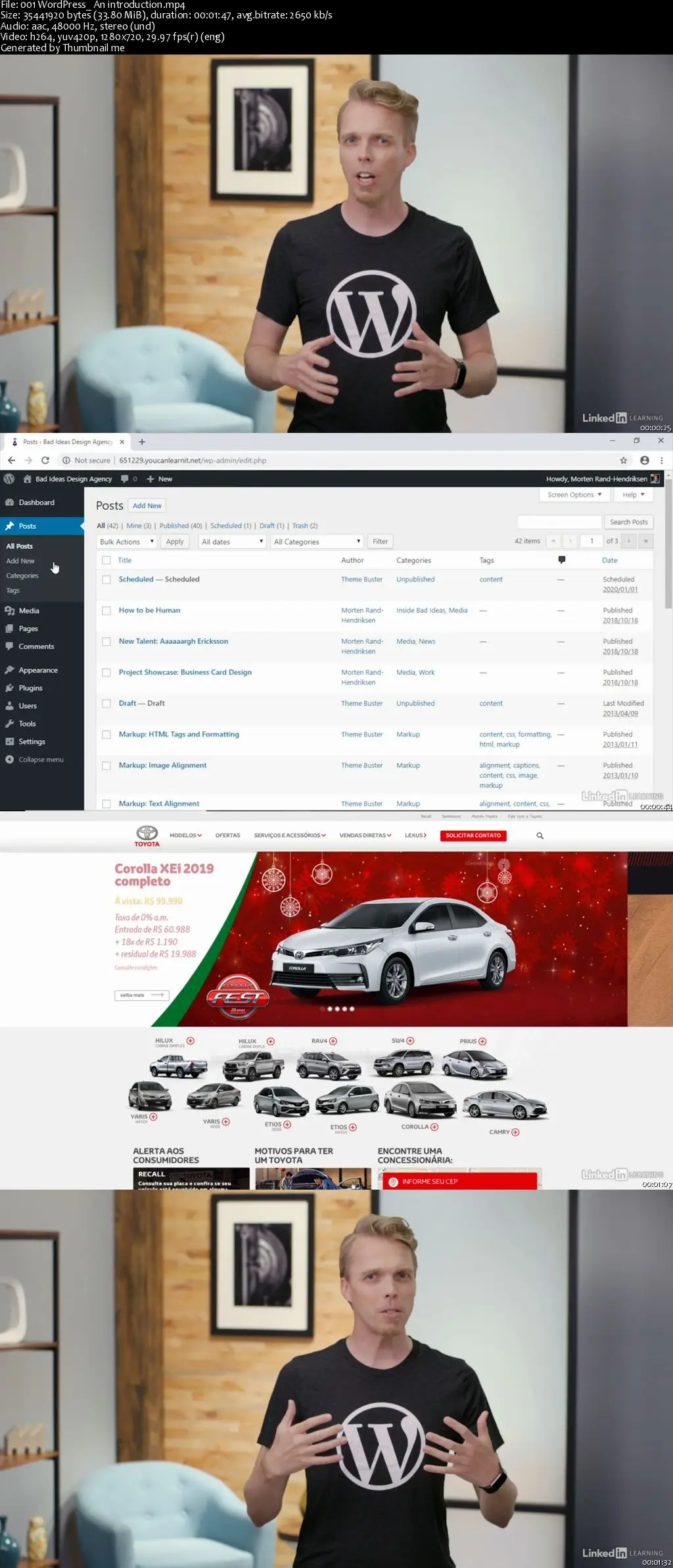Click the browser page scrollbar
Screen dimensions: 673x1568
[668, 545]
